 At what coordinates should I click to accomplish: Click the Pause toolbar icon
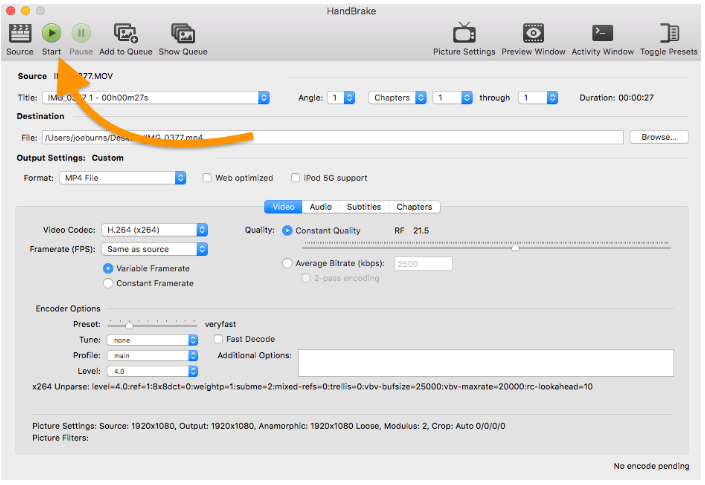pyautogui.click(x=81, y=33)
